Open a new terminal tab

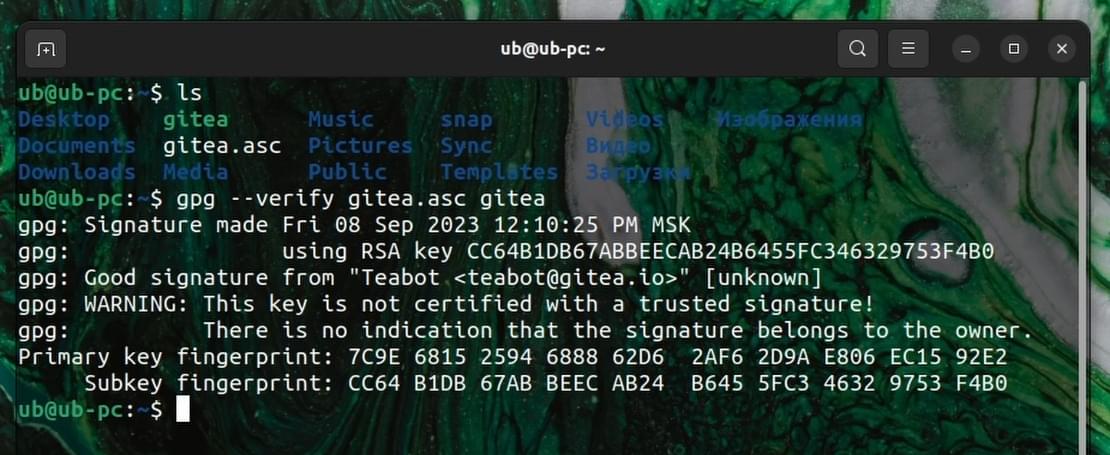point(46,49)
